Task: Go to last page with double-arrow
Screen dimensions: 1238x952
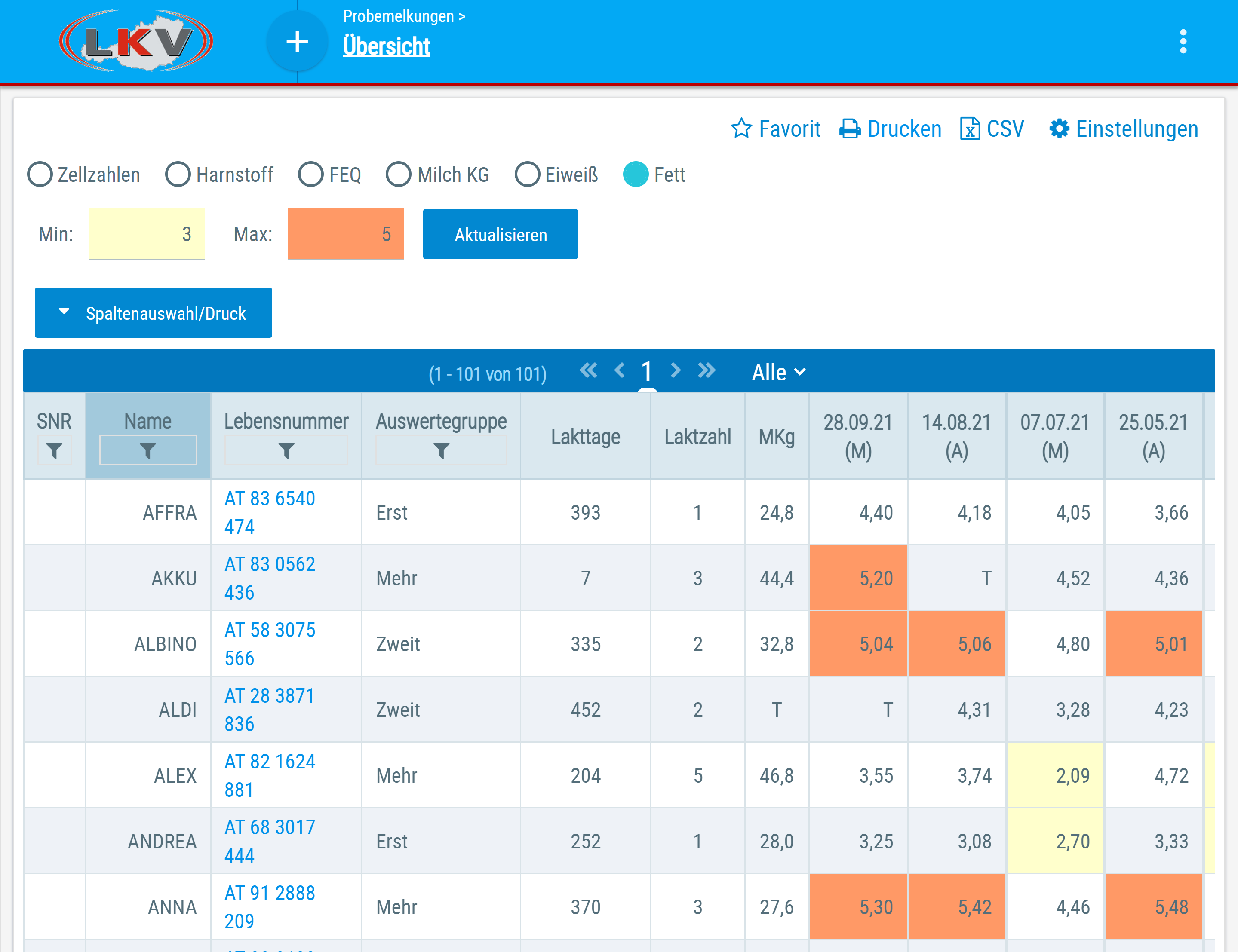Action: pos(707,370)
